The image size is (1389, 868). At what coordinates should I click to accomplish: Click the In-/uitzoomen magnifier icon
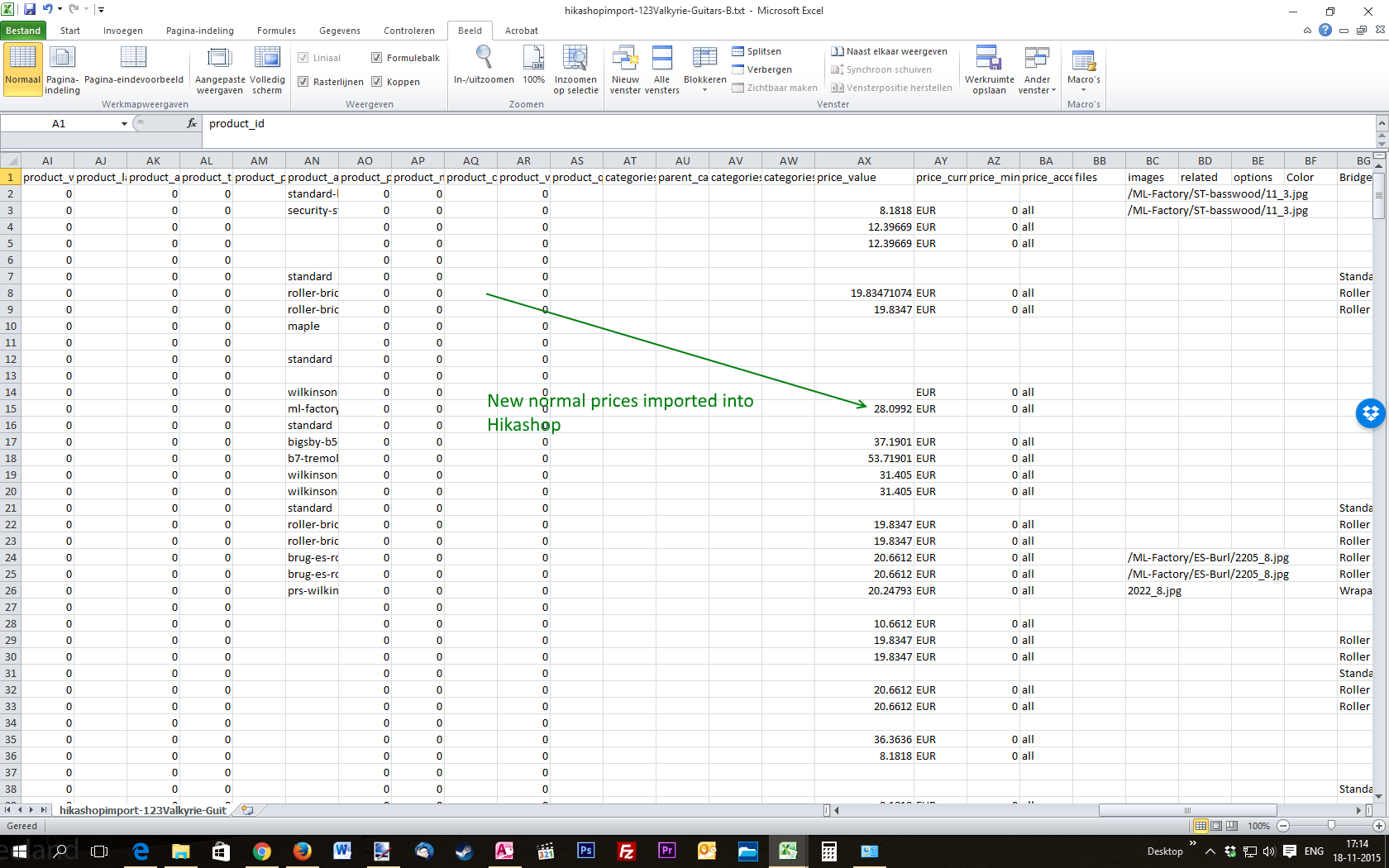click(x=484, y=58)
